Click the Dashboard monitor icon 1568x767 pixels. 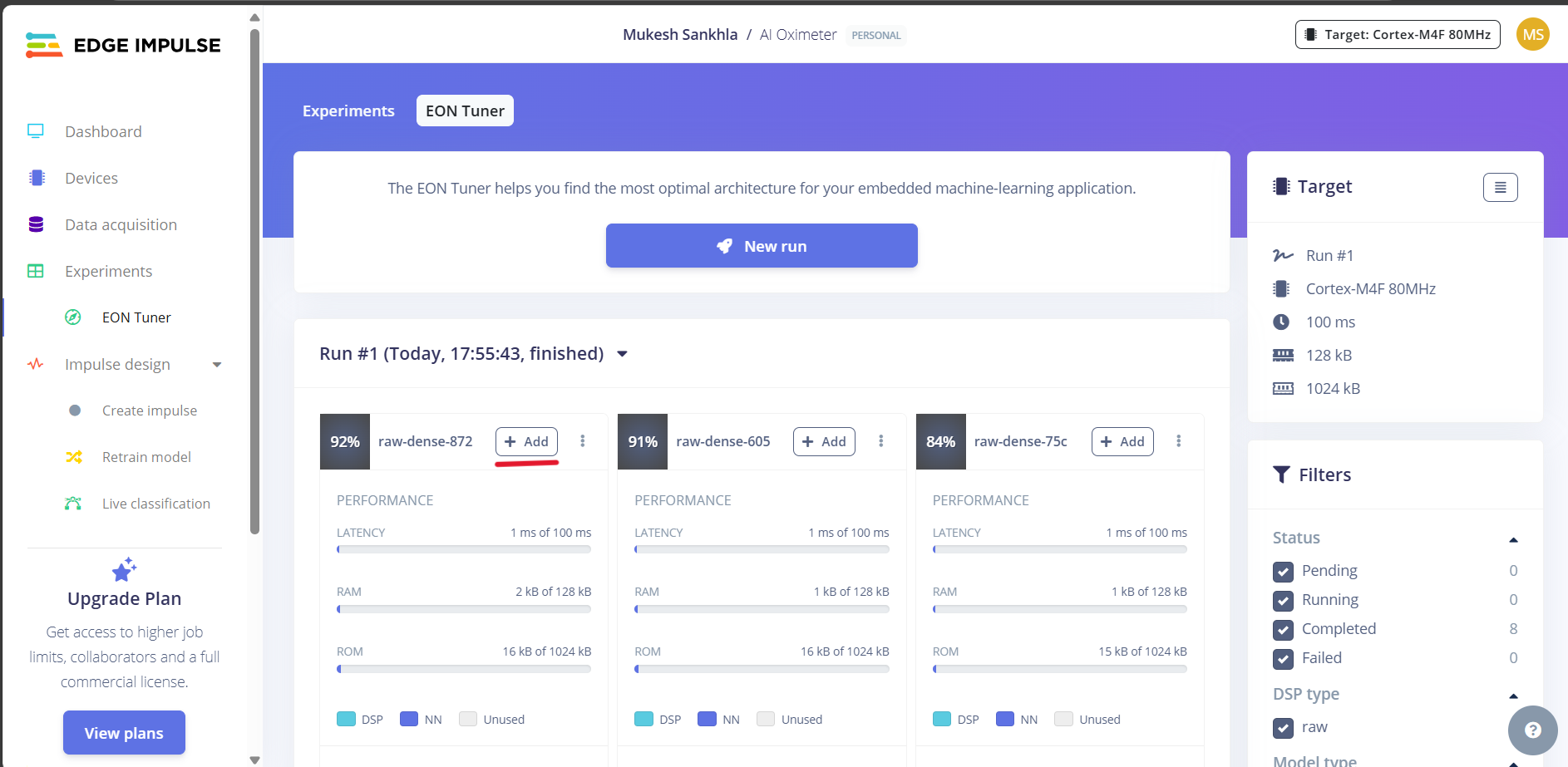click(36, 131)
